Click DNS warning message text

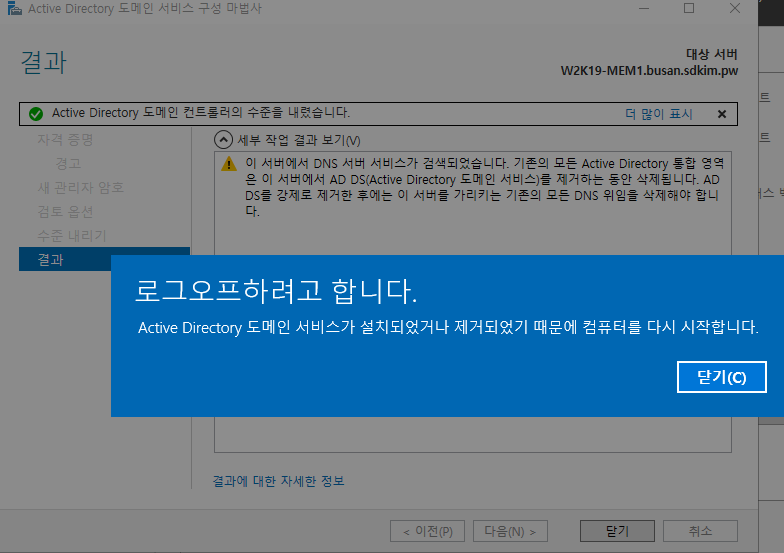[484, 187]
